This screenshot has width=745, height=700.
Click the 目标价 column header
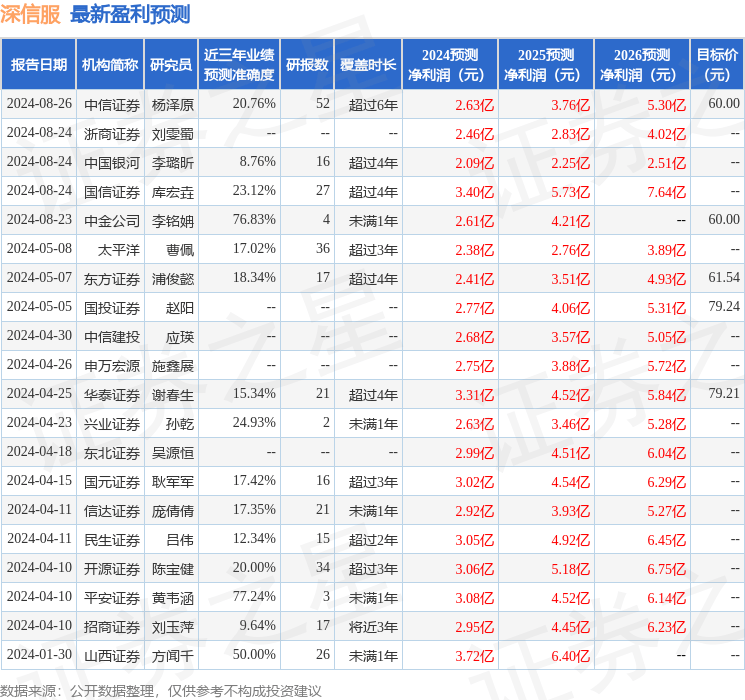click(717, 65)
